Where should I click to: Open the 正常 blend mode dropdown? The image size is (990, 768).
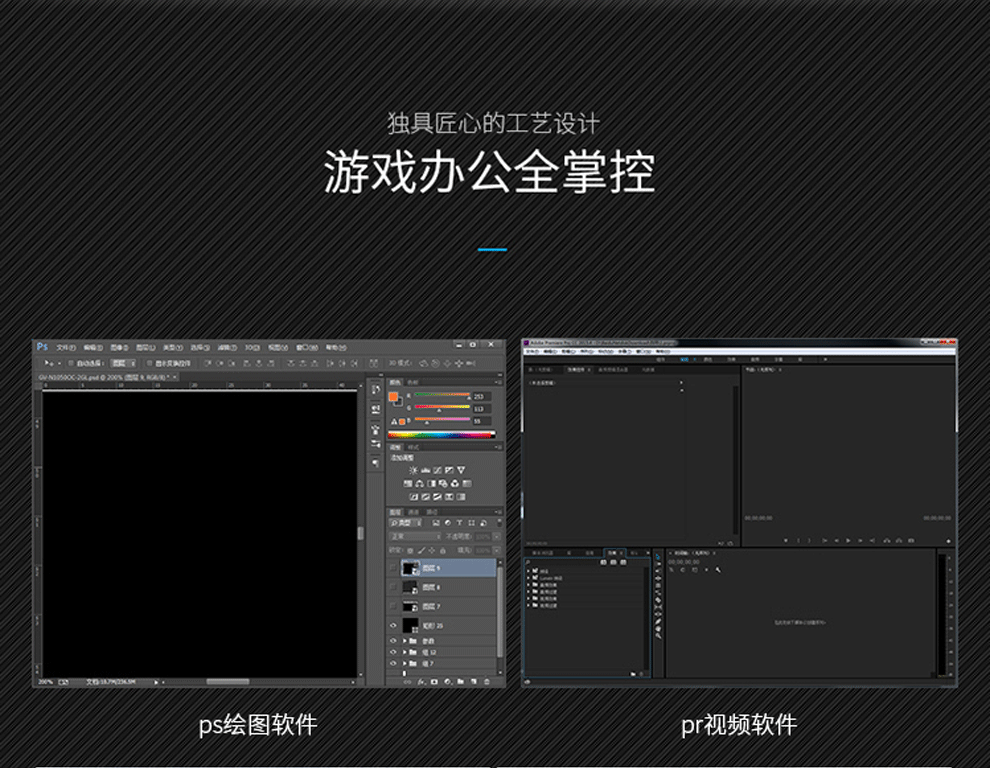tap(415, 536)
